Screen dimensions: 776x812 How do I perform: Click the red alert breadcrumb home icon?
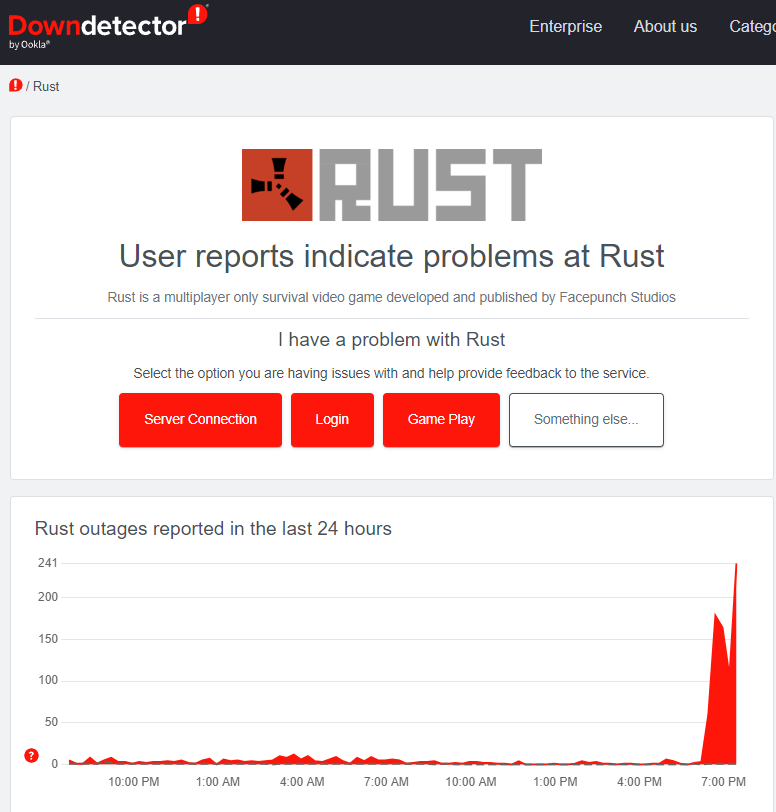[x=16, y=85]
